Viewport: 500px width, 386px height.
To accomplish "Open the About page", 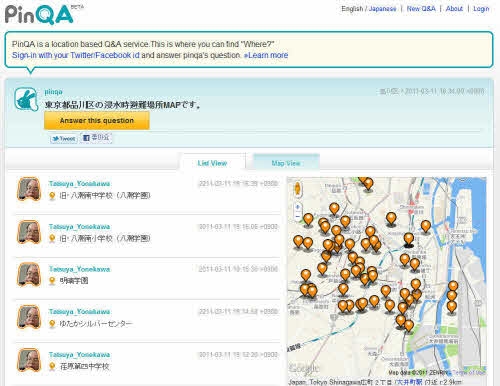I will [454, 9].
